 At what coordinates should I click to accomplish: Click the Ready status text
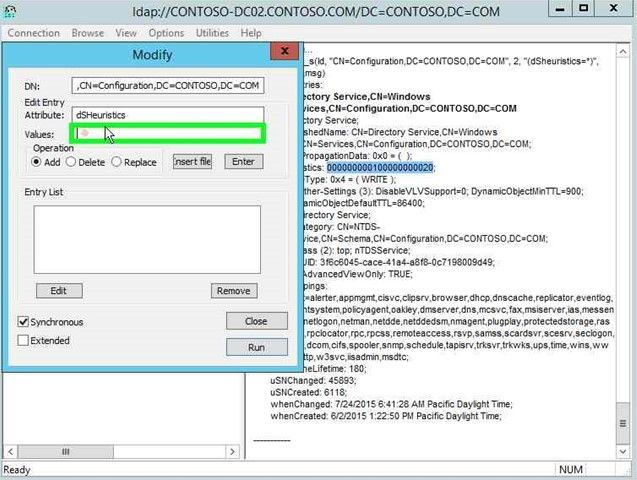(x=17, y=470)
